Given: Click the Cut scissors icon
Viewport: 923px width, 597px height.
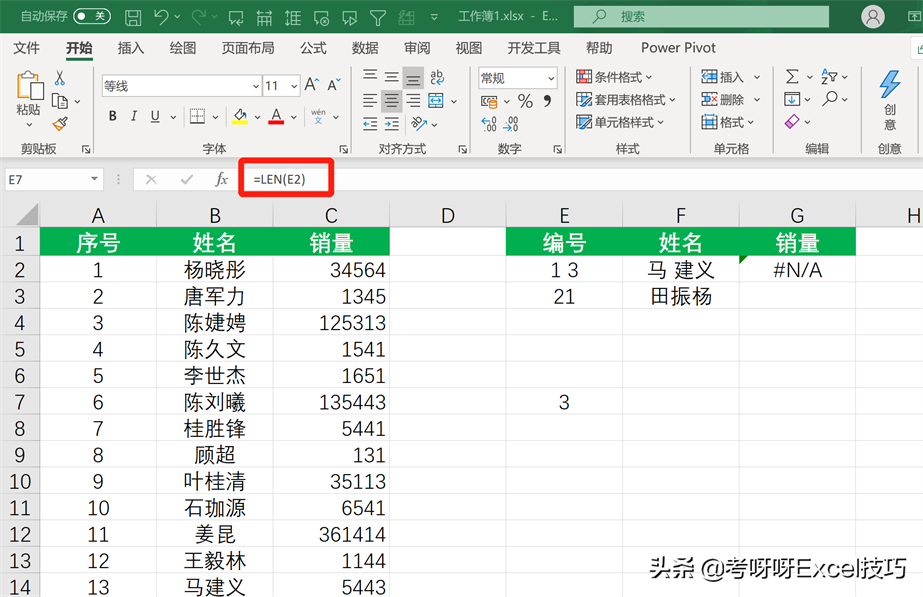Looking at the screenshot, I should [60, 78].
